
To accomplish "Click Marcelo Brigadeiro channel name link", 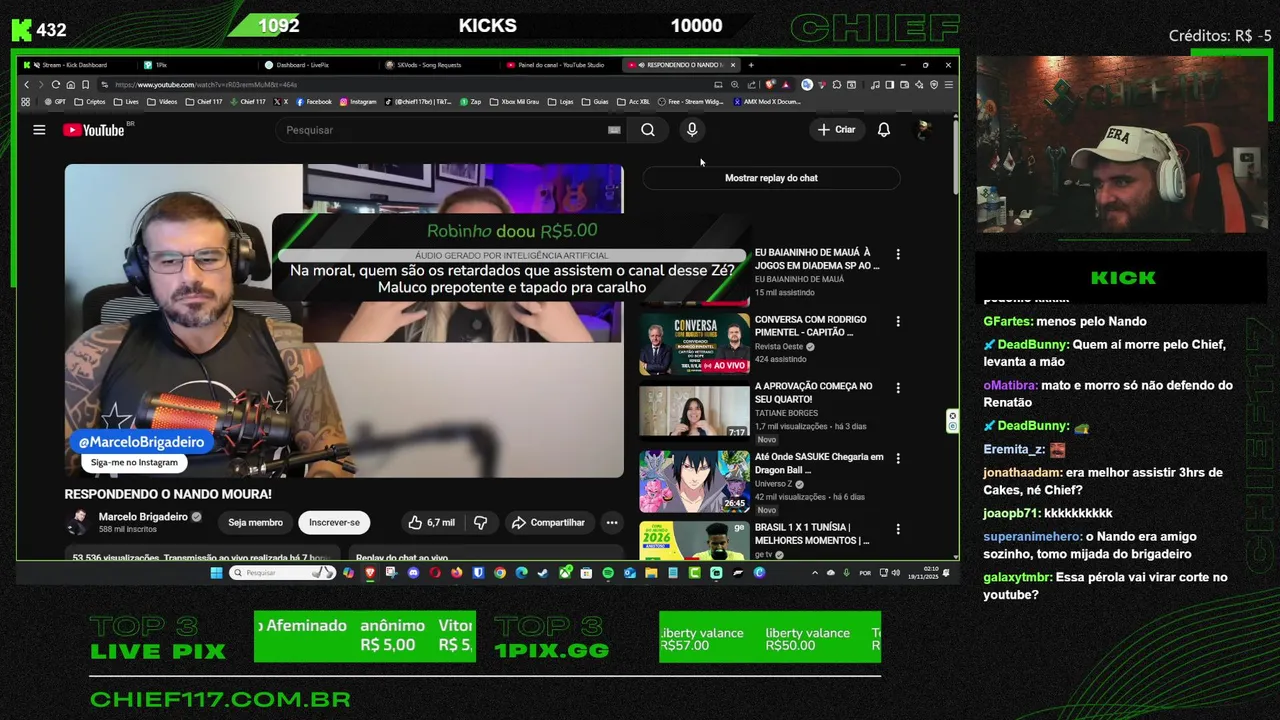I will tap(143, 517).
